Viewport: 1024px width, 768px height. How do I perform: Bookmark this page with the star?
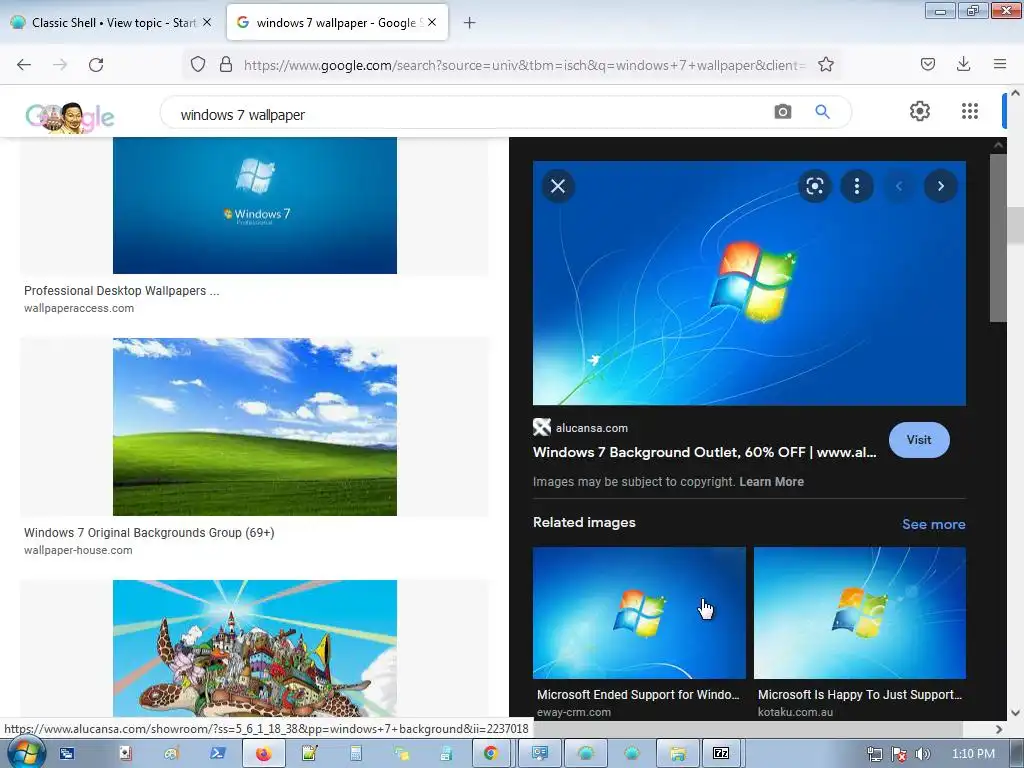826,65
